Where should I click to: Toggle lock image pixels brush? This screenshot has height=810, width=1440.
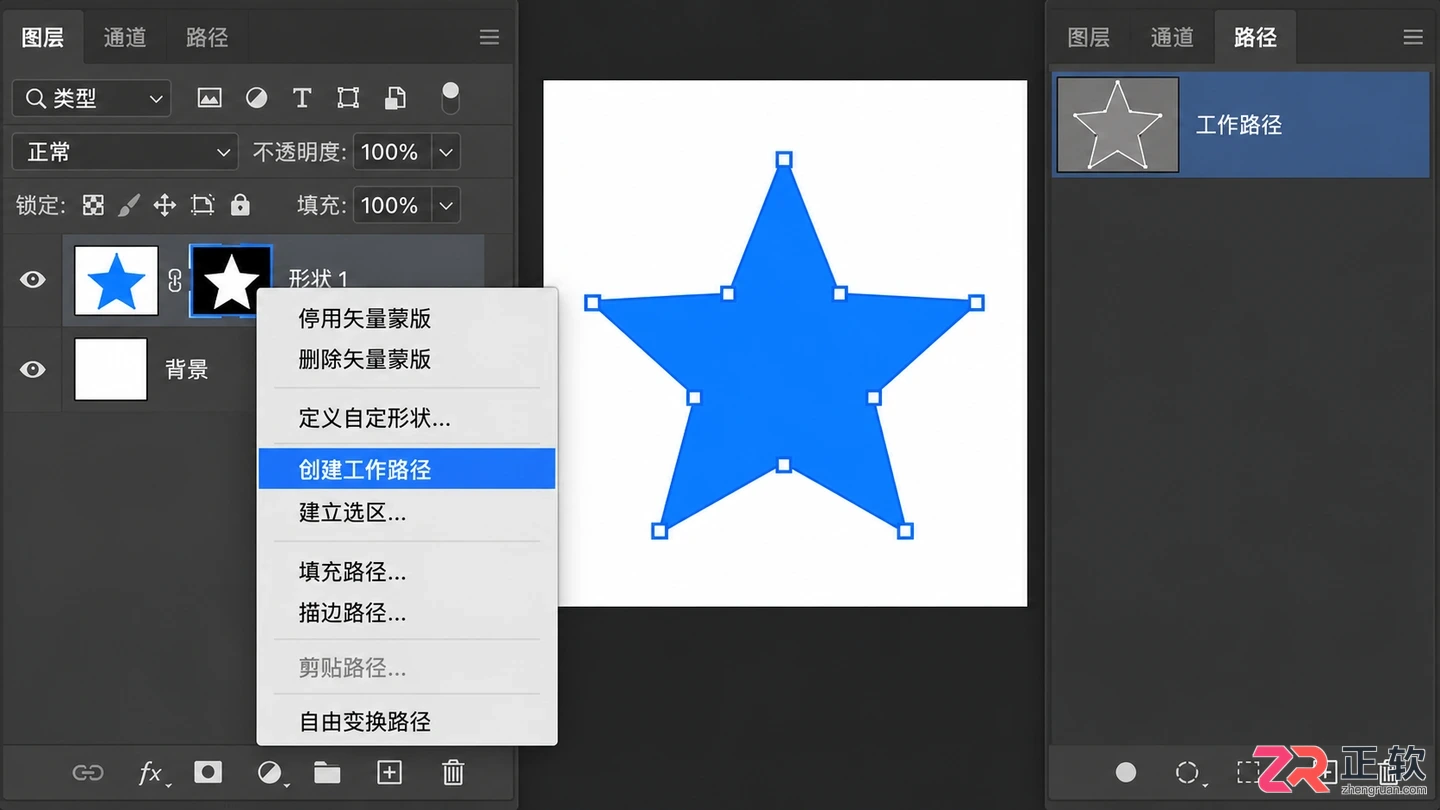click(129, 205)
